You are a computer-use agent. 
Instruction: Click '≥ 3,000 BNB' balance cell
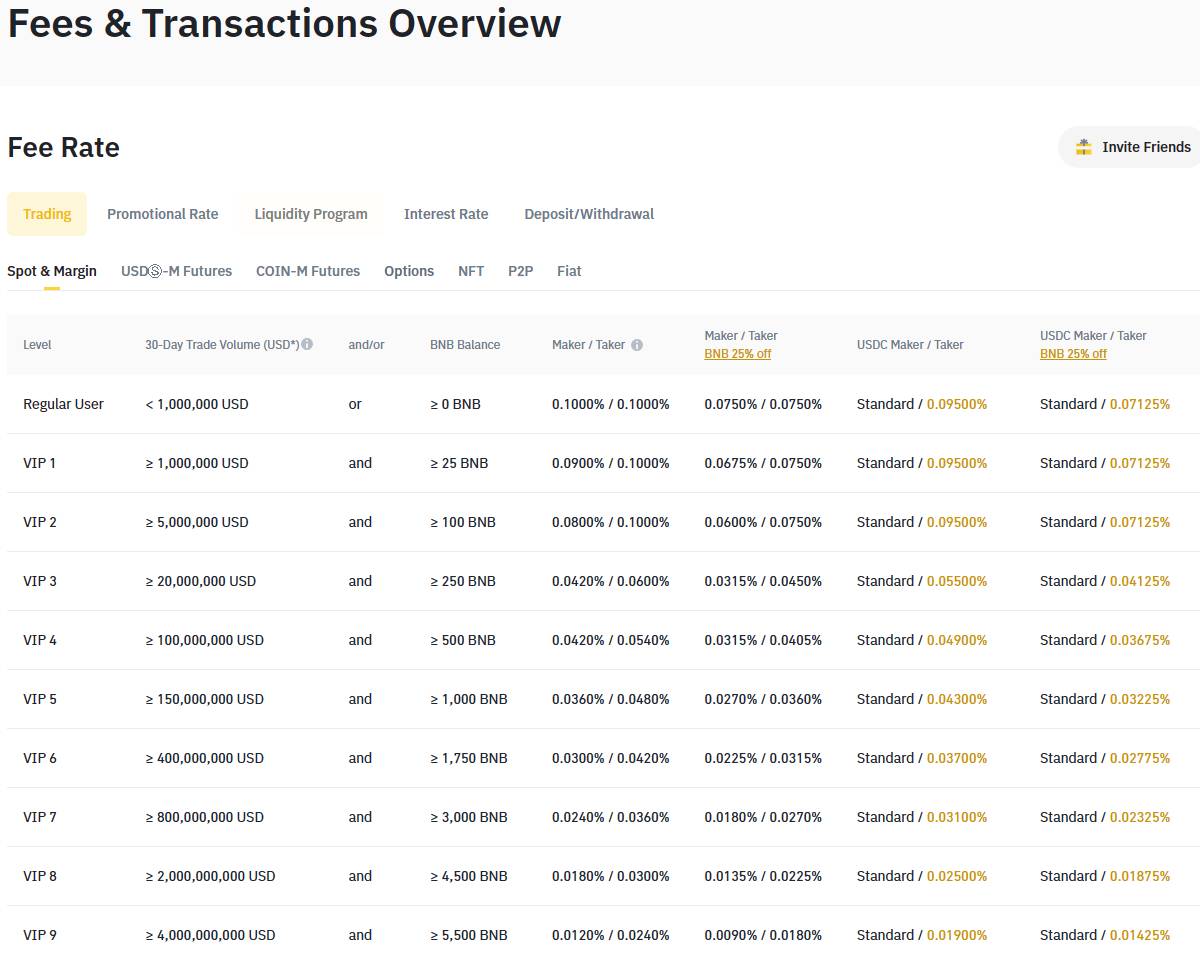point(469,817)
